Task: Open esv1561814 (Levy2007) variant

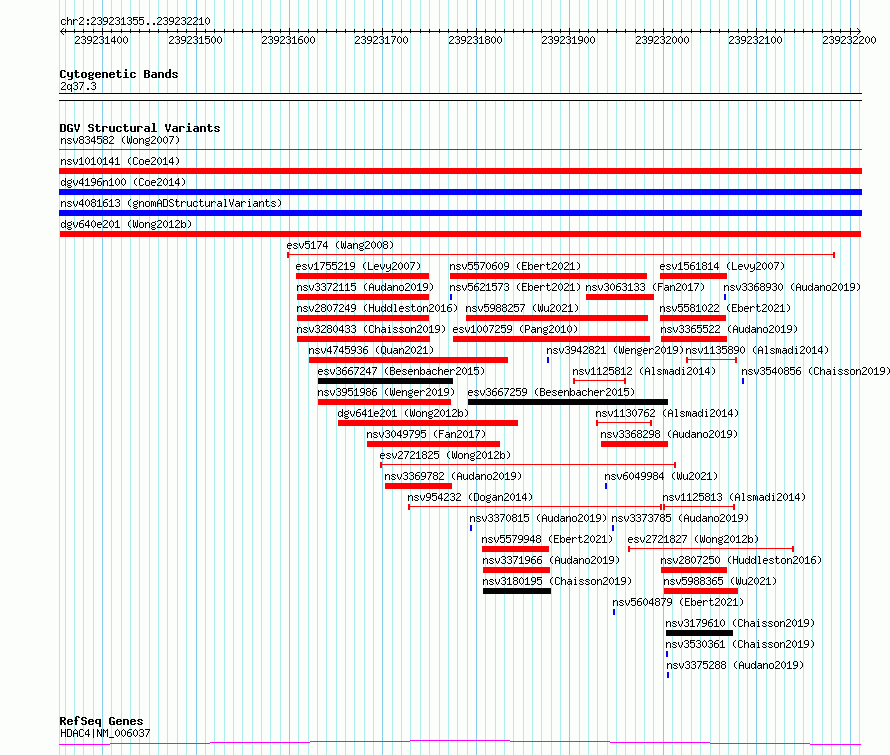Action: click(x=722, y=266)
